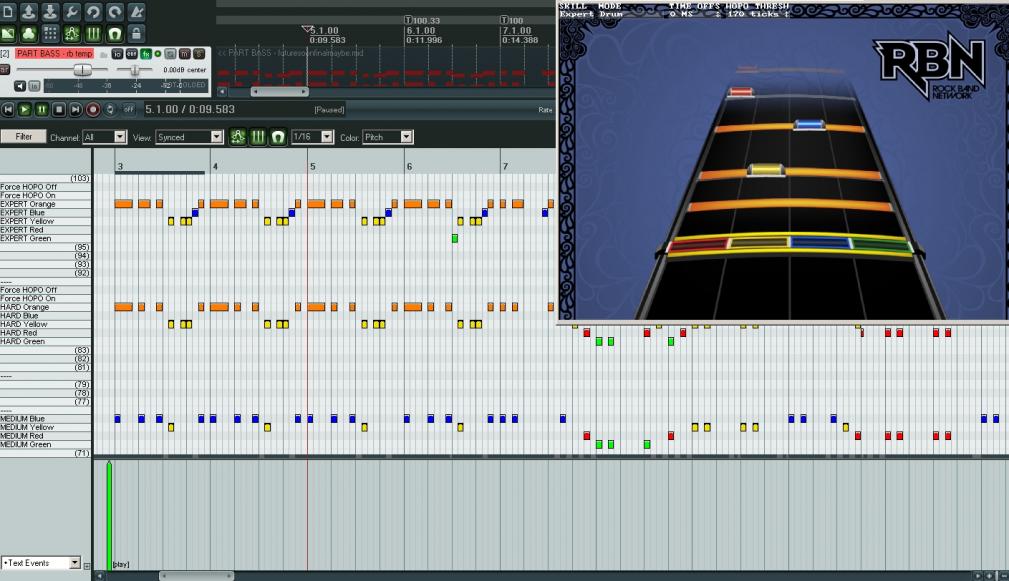Click the Pause transport button

click(41, 110)
